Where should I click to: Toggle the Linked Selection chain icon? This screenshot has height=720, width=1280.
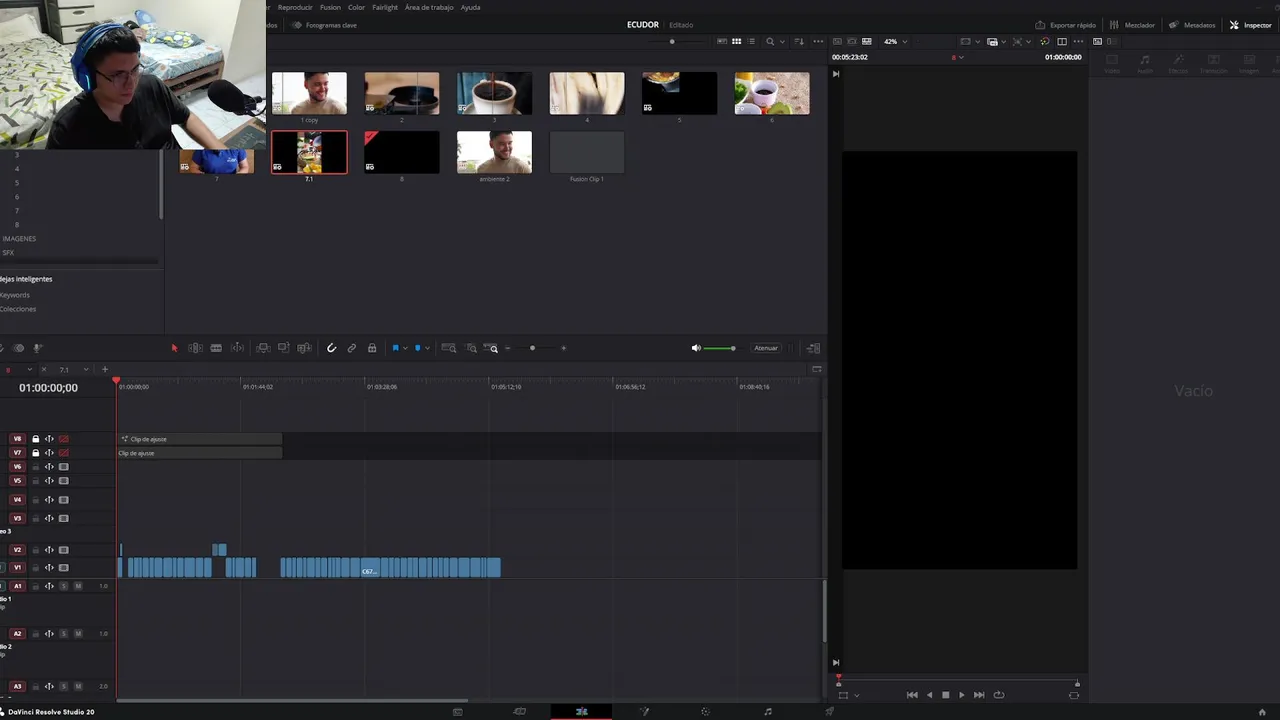click(352, 348)
